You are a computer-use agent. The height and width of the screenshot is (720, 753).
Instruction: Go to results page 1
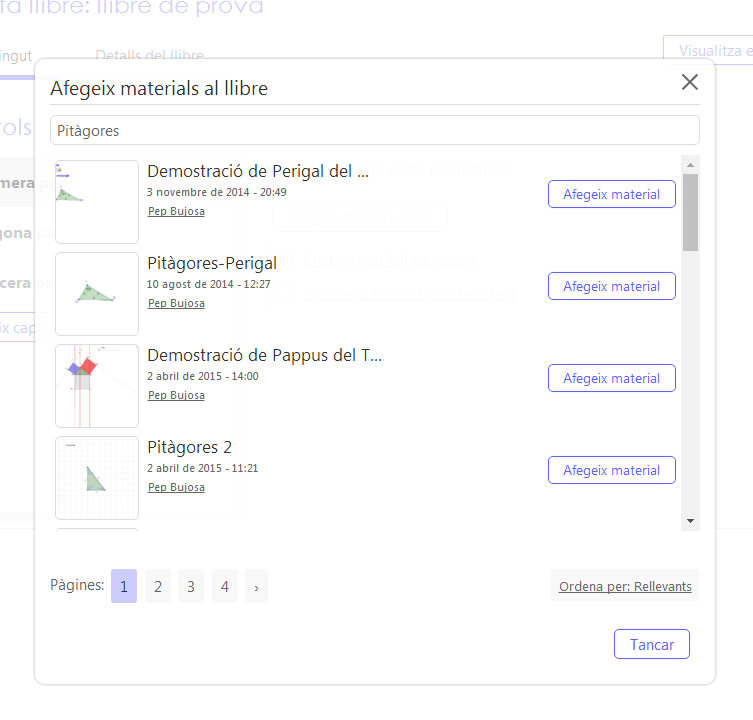coord(124,586)
